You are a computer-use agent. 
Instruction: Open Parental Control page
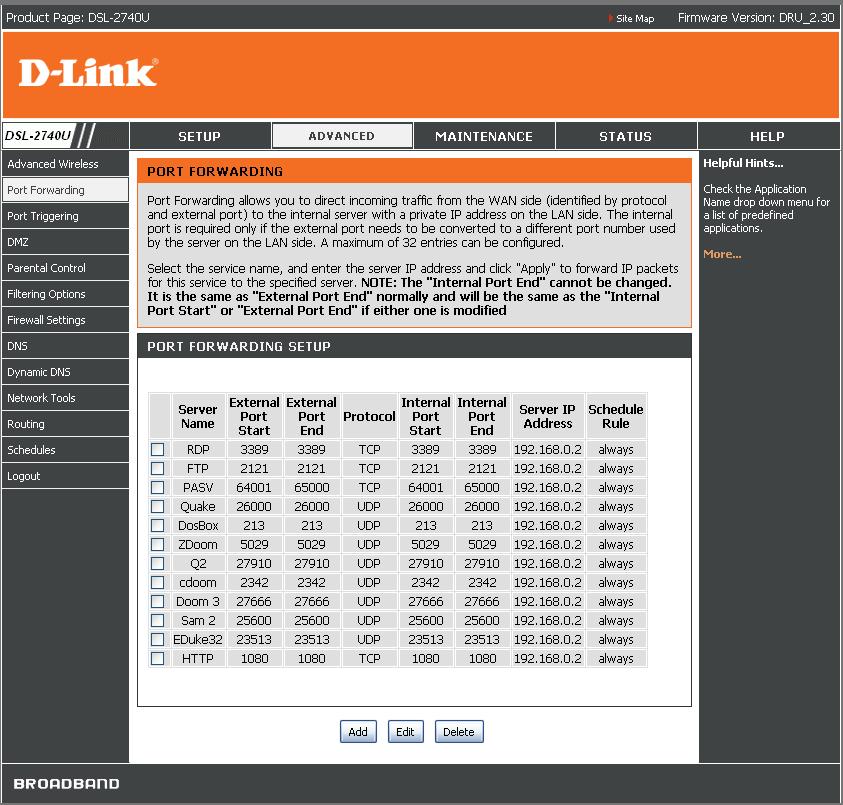[46, 268]
